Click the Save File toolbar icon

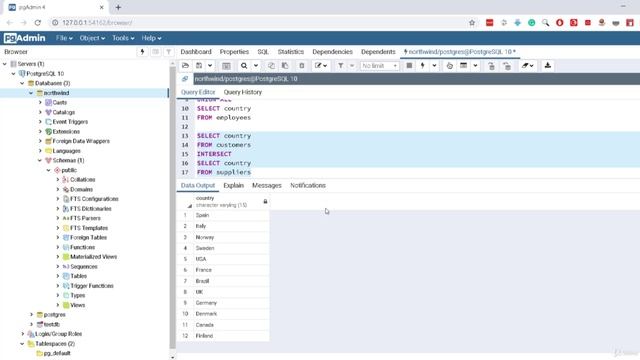pos(199,66)
